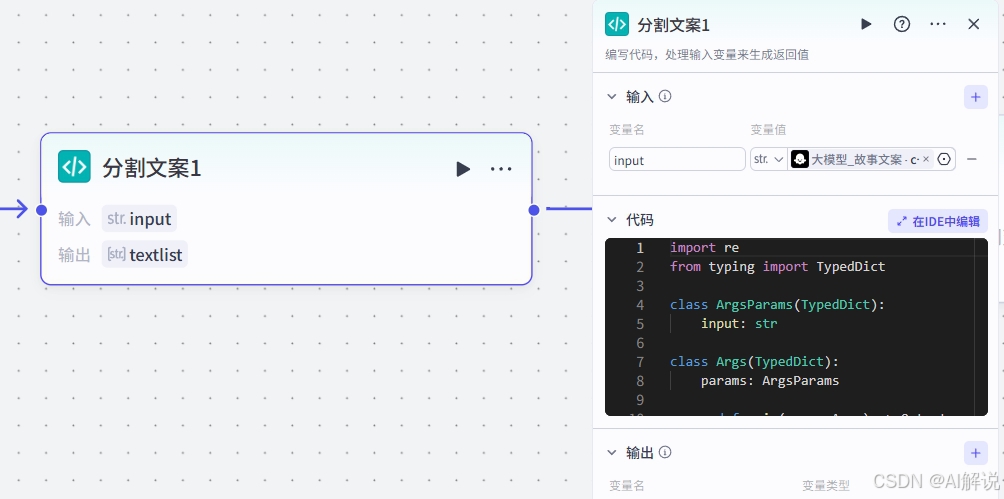Add a new output variable with the plus button
The width and height of the screenshot is (1004, 499).
[x=975, y=454]
